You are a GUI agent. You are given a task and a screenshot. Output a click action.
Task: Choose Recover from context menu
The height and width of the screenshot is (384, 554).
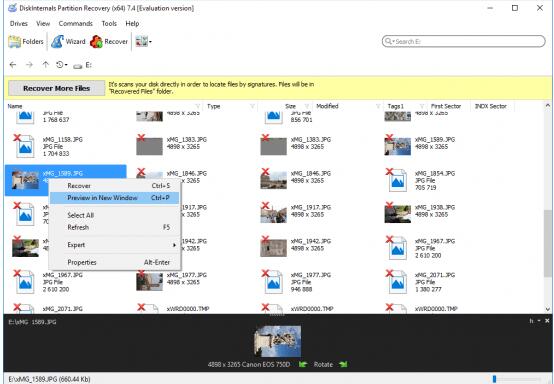point(114,186)
